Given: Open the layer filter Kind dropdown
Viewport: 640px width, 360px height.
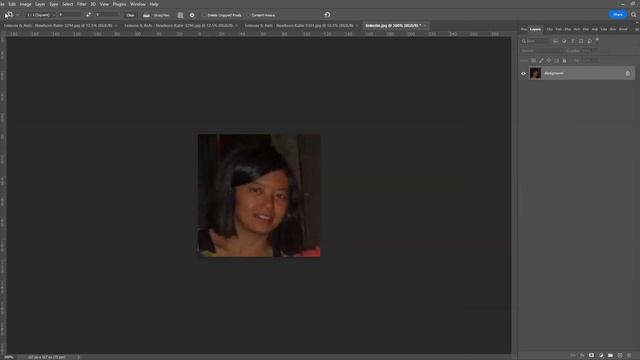Looking at the screenshot, I should [535, 41].
